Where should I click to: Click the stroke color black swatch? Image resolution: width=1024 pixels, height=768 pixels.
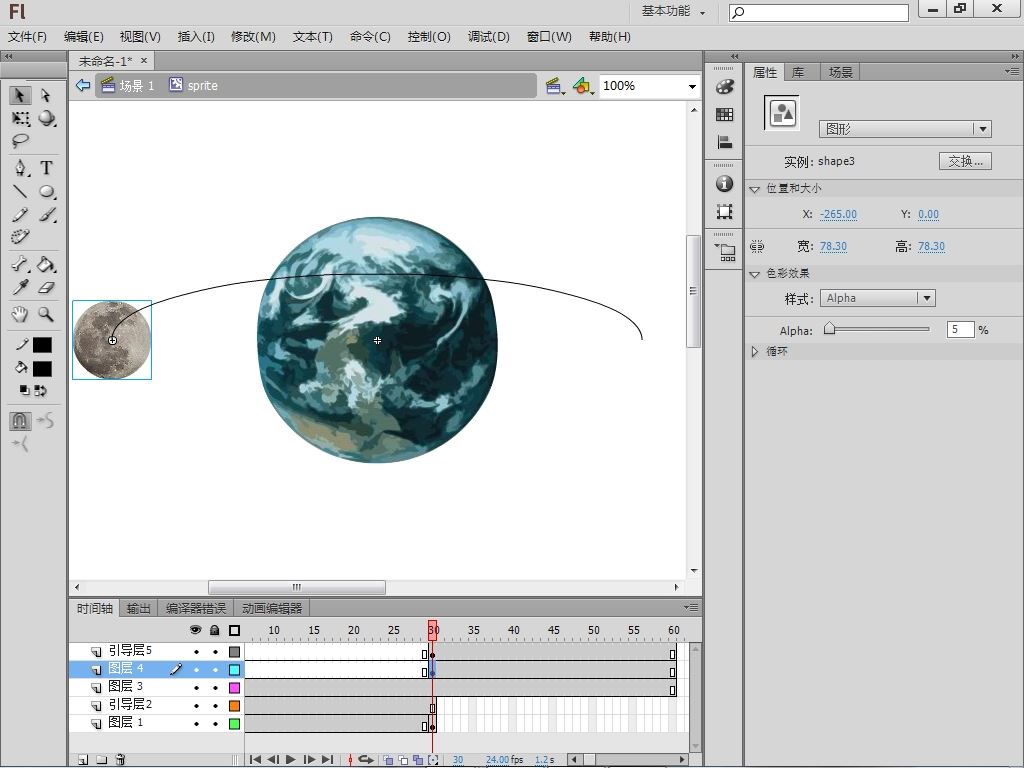pos(42,345)
